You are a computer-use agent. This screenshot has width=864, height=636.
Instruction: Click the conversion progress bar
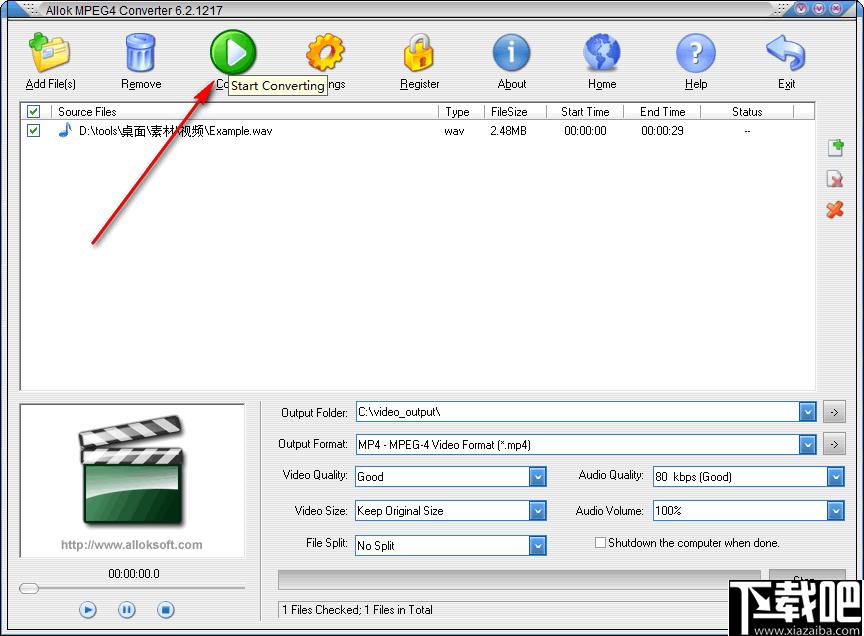pyautogui.click(x=519, y=580)
